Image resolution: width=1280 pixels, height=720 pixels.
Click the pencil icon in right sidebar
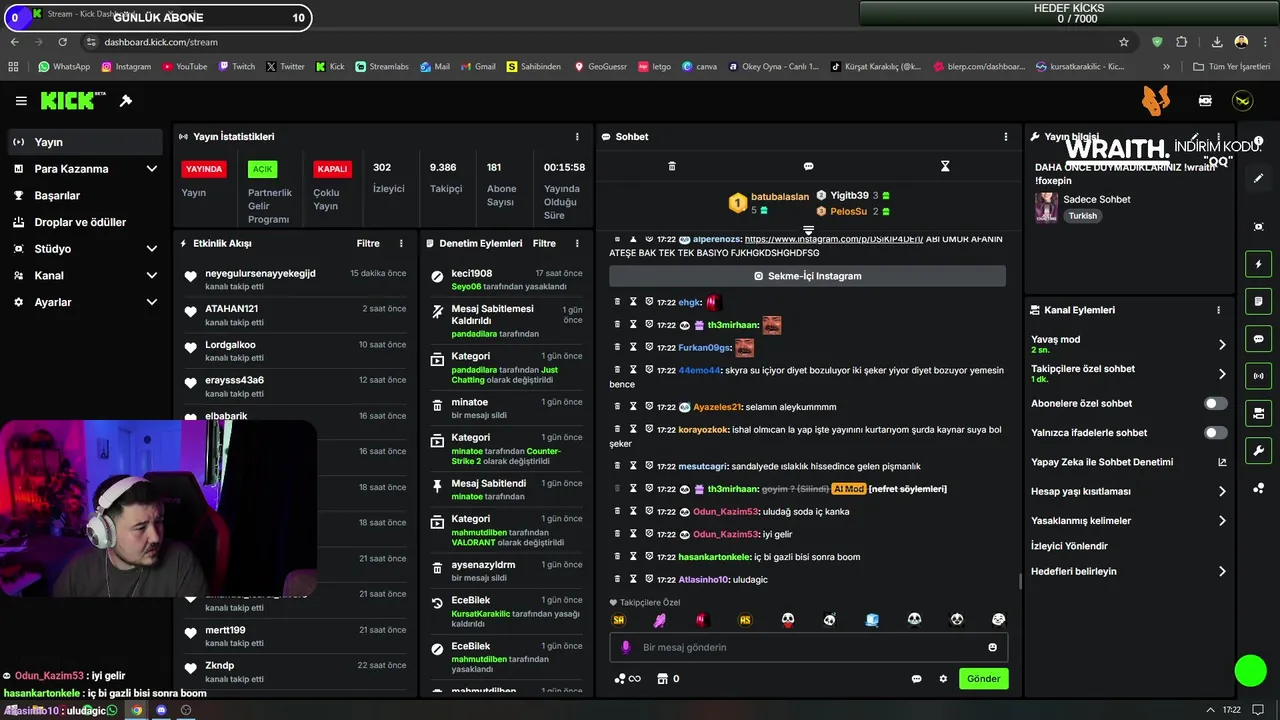point(1258,178)
